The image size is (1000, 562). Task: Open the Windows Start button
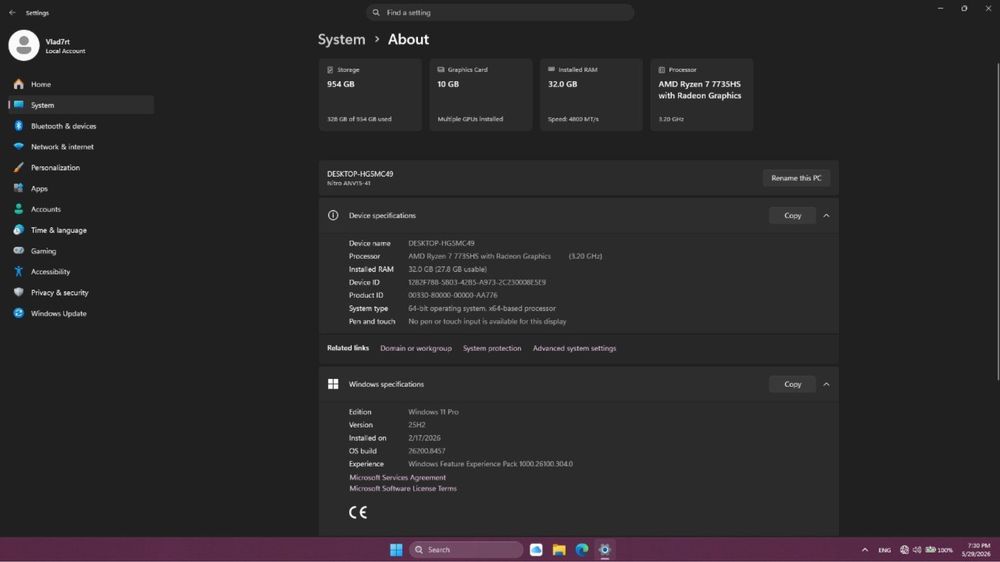point(396,550)
